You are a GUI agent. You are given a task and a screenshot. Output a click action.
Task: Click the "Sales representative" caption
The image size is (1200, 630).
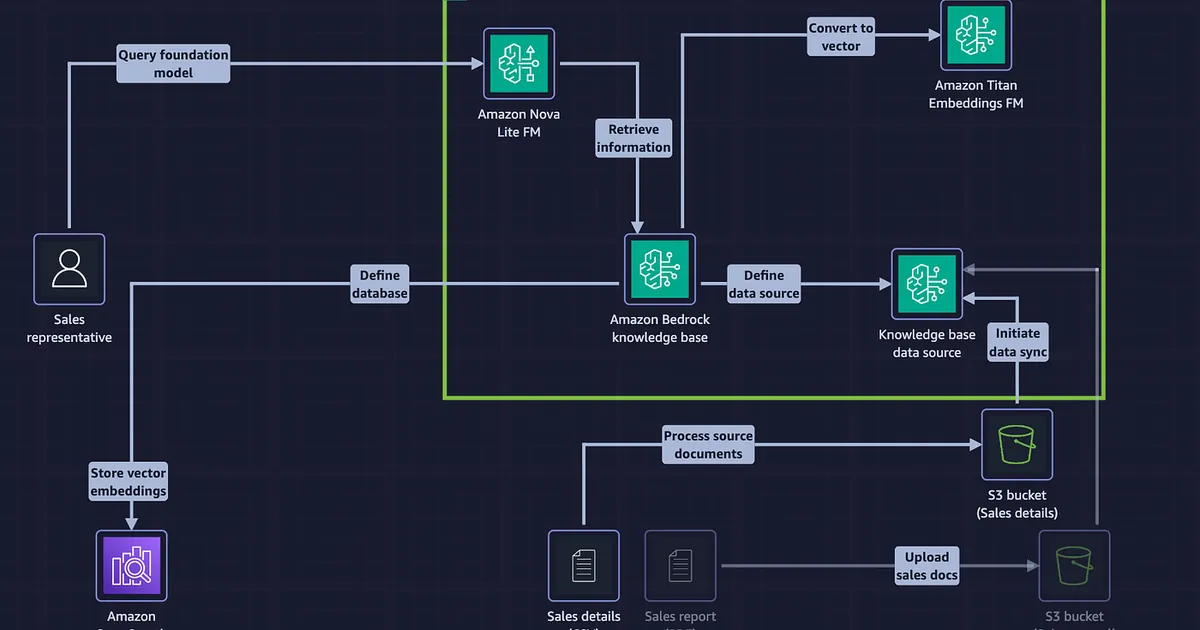click(69, 329)
